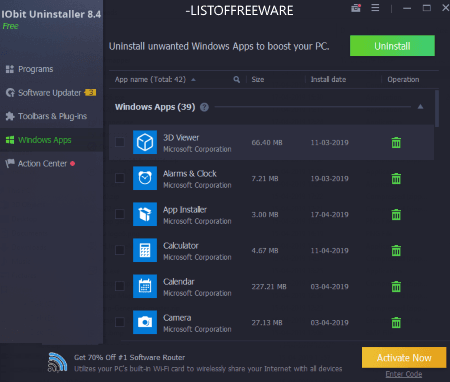Click the Calculator row's trash icon

pyautogui.click(x=396, y=251)
